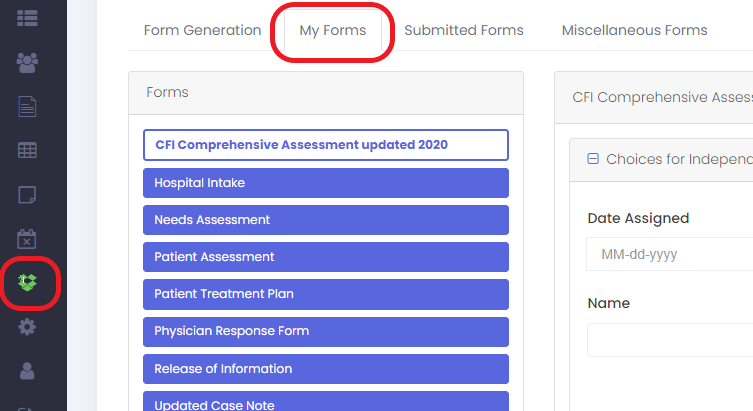
Task: Click the user profile sidebar icon
Action: coord(27,371)
